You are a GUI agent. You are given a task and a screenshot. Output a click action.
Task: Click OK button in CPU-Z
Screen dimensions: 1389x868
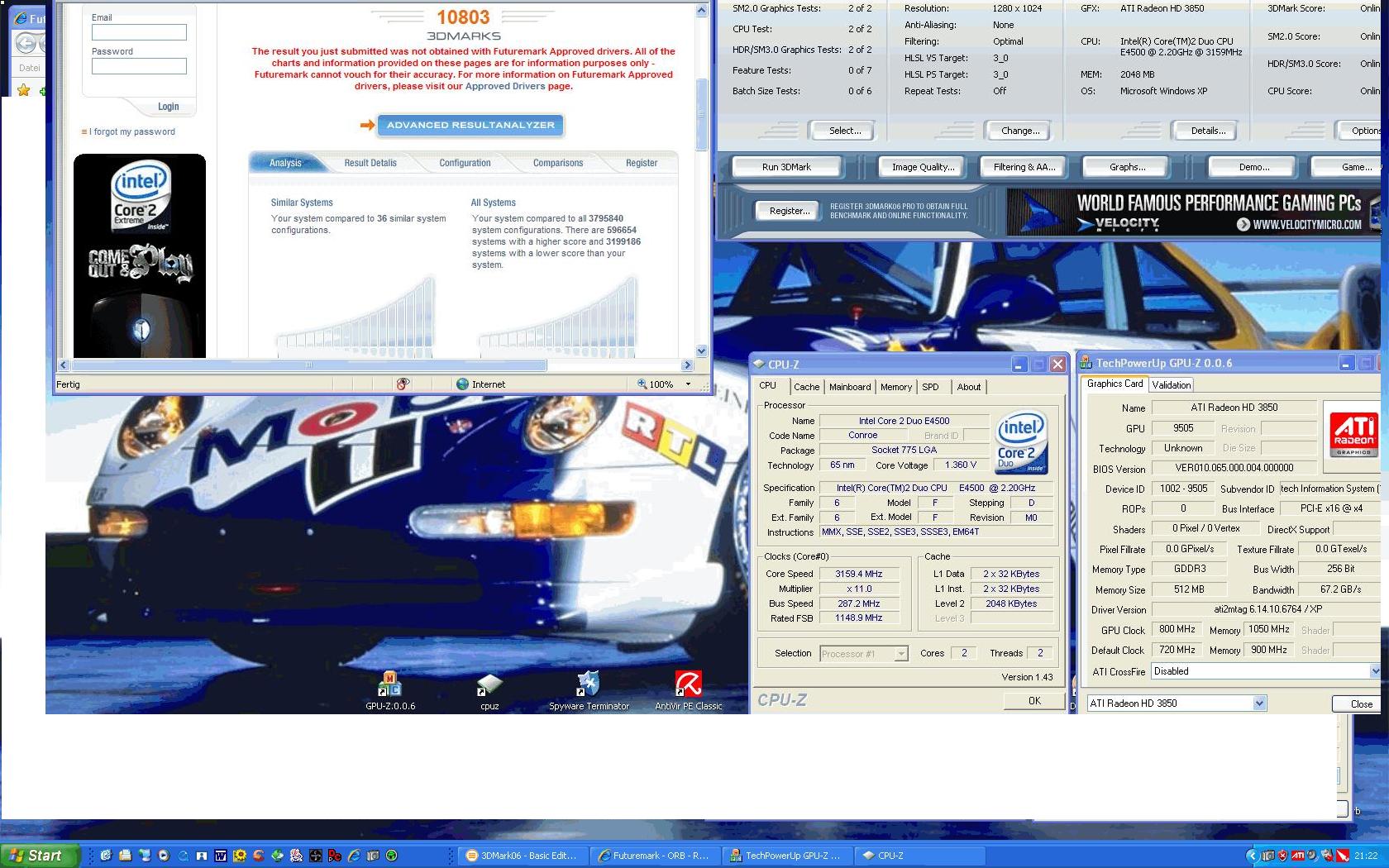(x=1034, y=700)
